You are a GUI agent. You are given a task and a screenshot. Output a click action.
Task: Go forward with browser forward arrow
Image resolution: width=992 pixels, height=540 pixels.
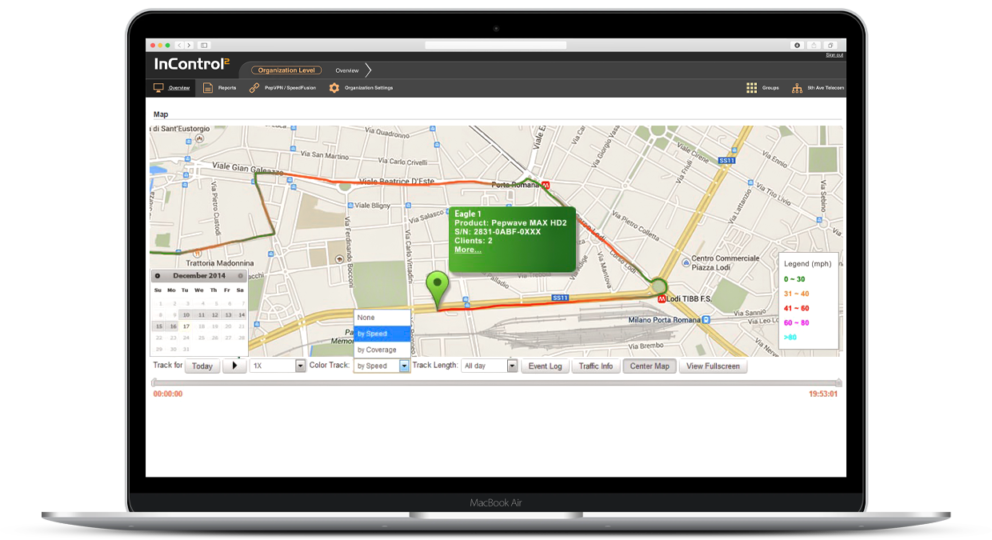(189, 46)
